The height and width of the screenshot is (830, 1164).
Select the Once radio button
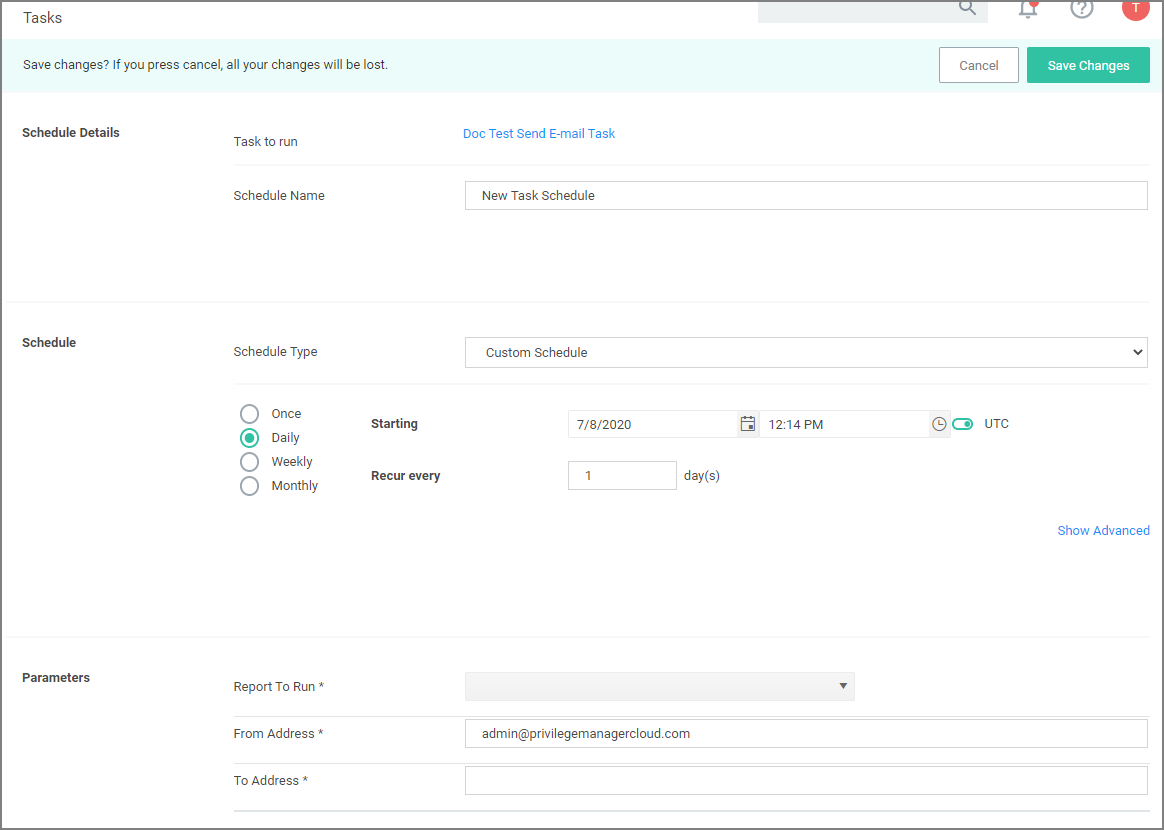[250, 414]
